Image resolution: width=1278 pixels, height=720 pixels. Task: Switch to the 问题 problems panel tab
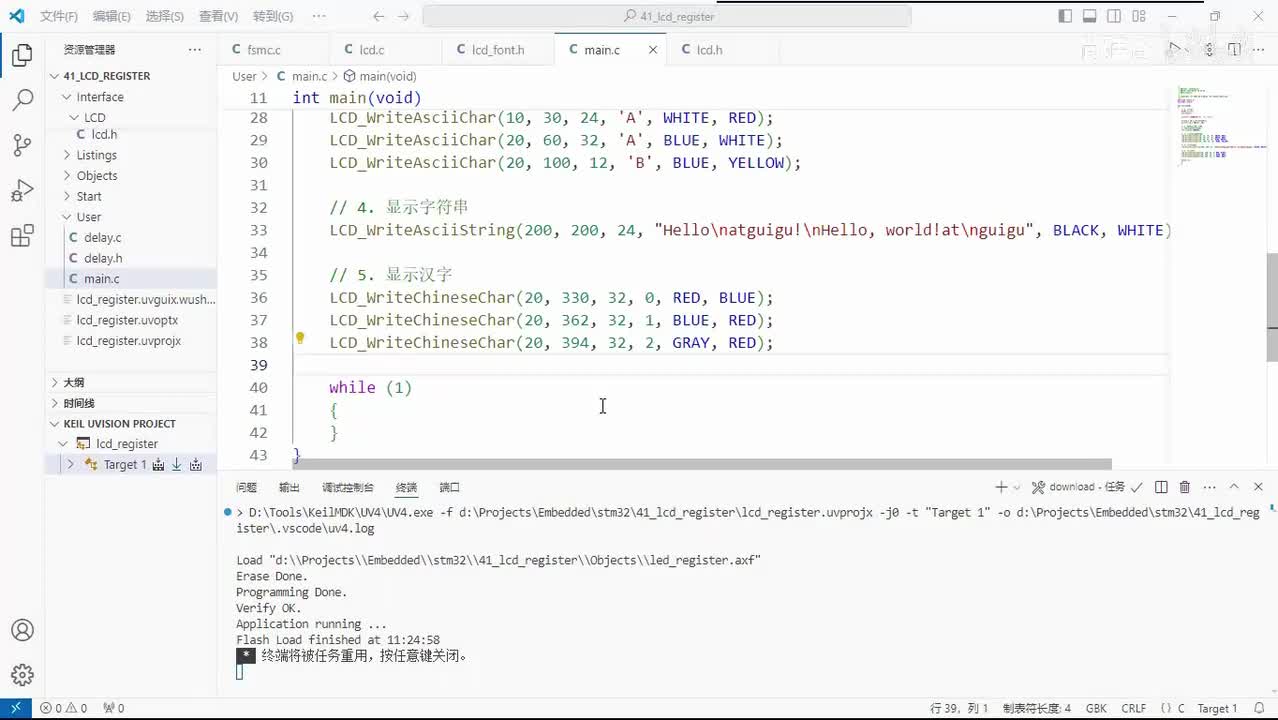coord(246,487)
